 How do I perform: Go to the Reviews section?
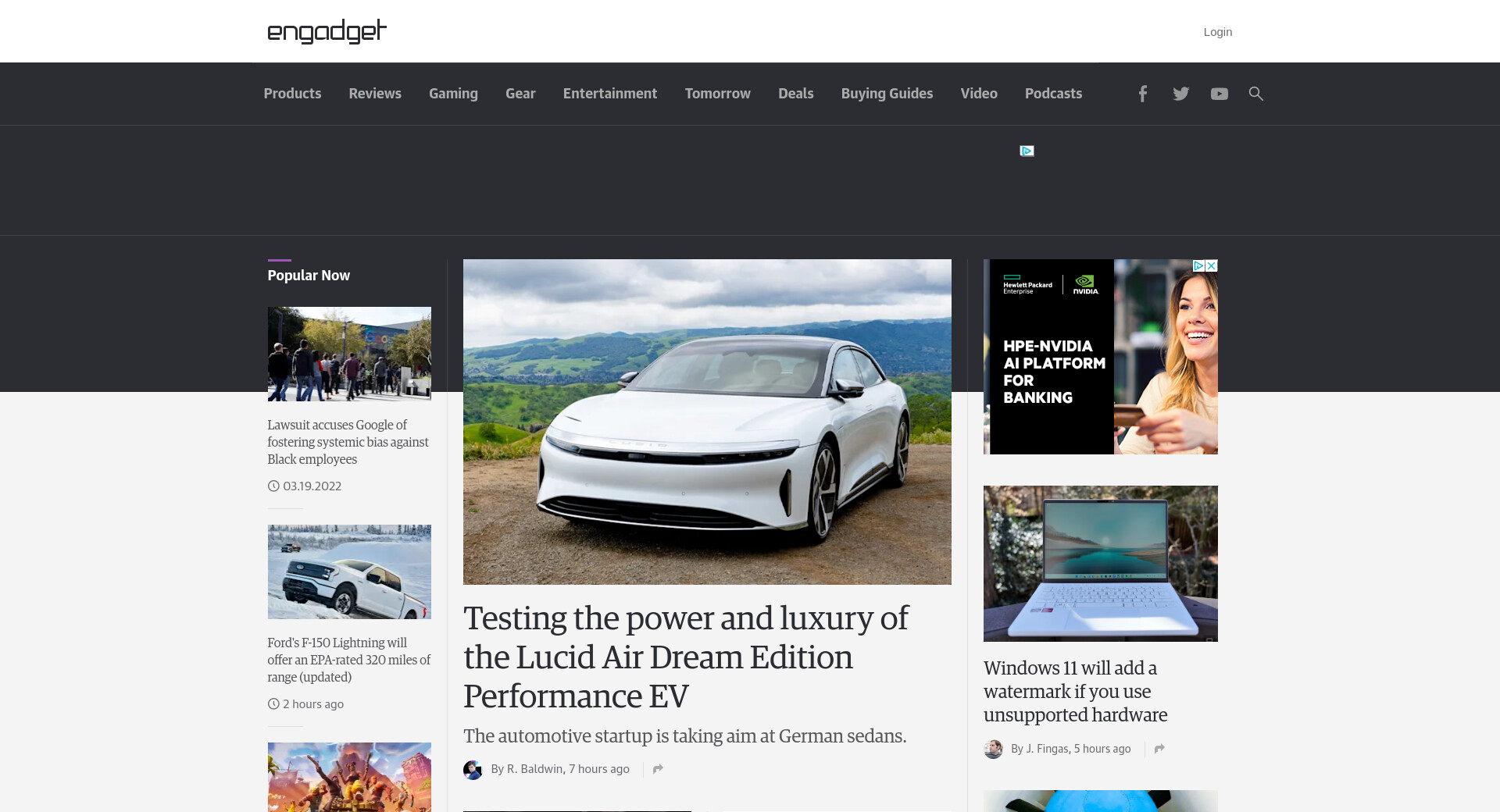pos(375,94)
